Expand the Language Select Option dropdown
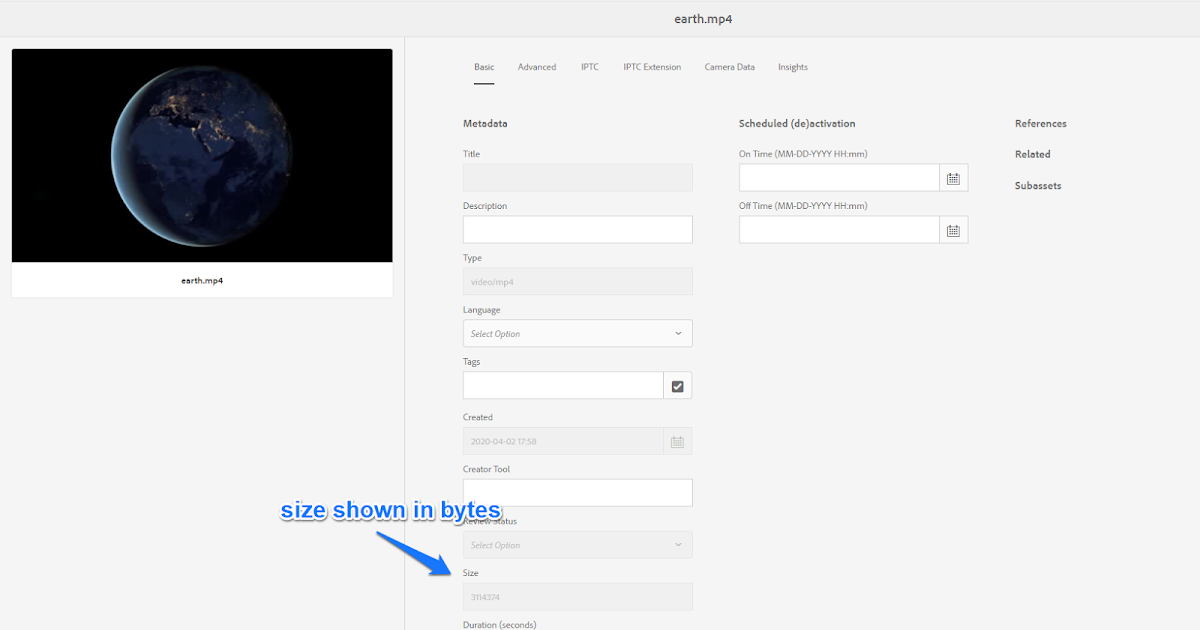This screenshot has height=630, width=1200. (x=577, y=333)
